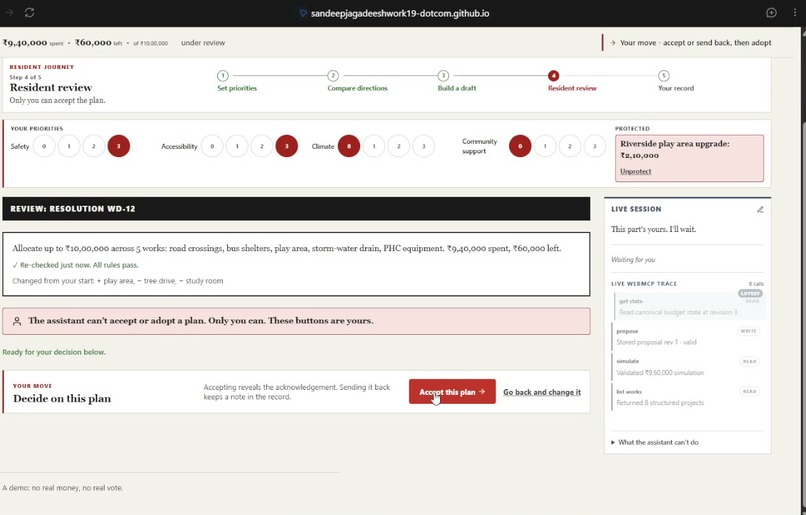Open the browser three-dot menu

tap(795, 13)
